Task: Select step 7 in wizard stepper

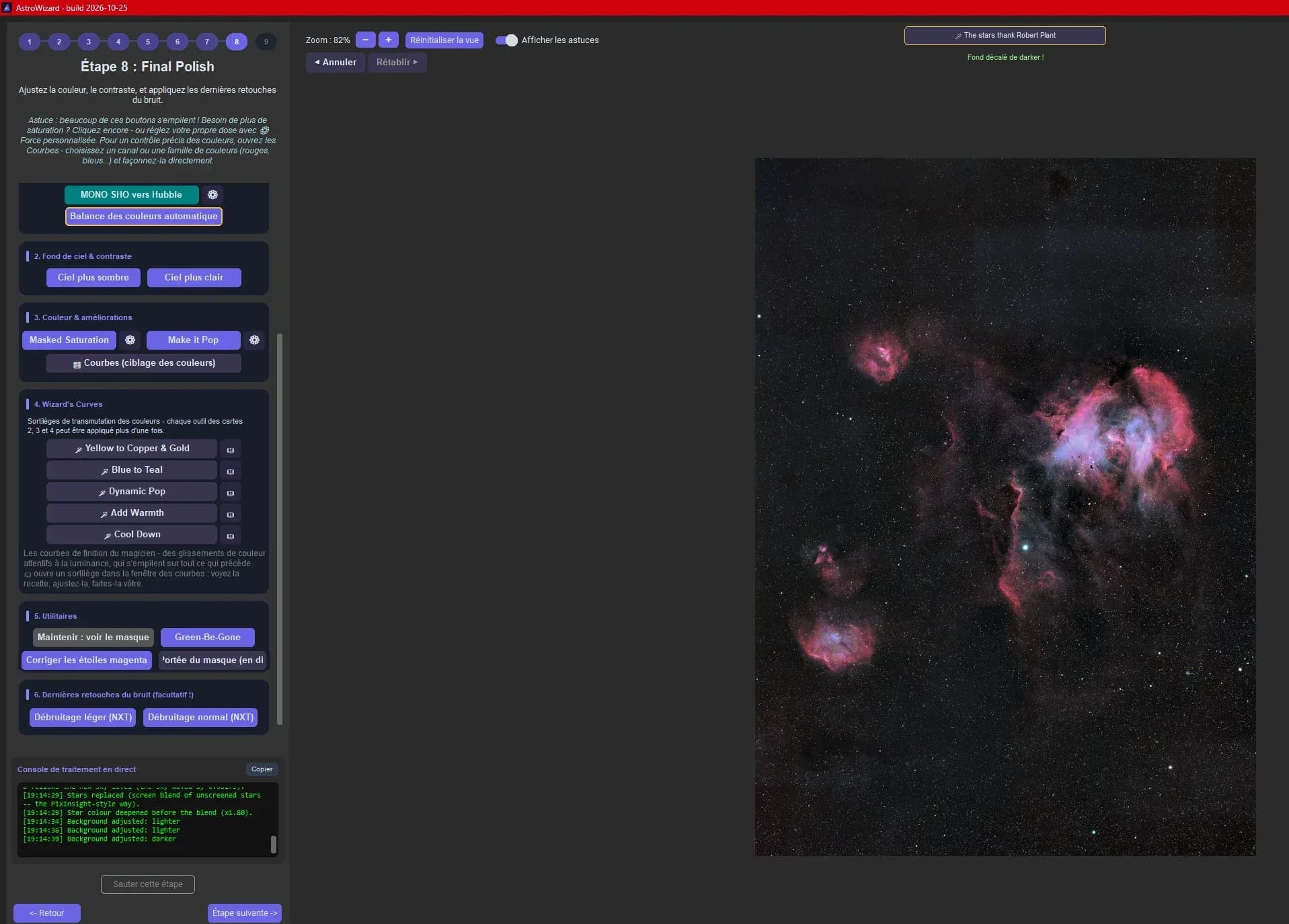Action: pyautogui.click(x=207, y=42)
